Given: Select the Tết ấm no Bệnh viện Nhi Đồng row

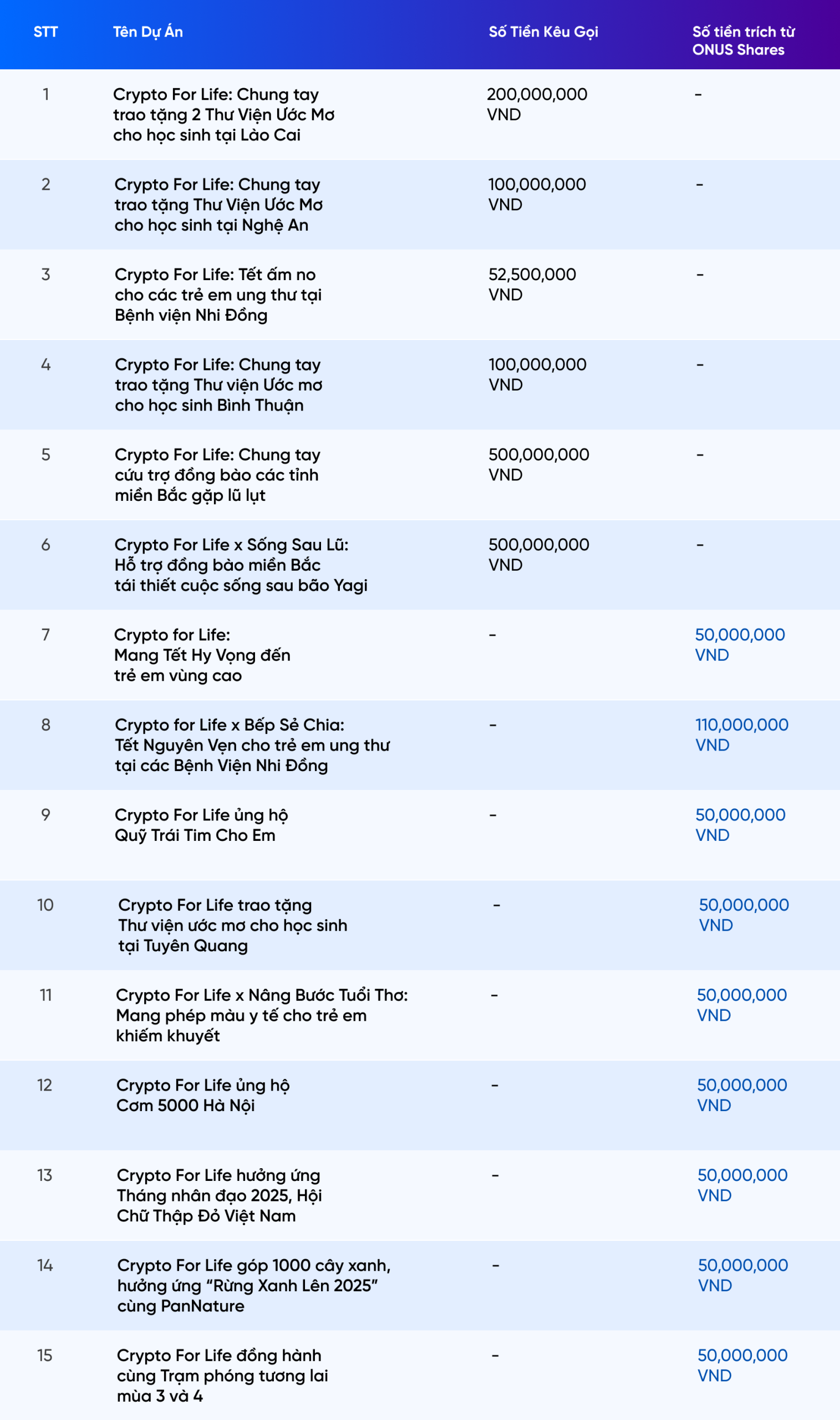Looking at the screenshot, I should [420, 295].
